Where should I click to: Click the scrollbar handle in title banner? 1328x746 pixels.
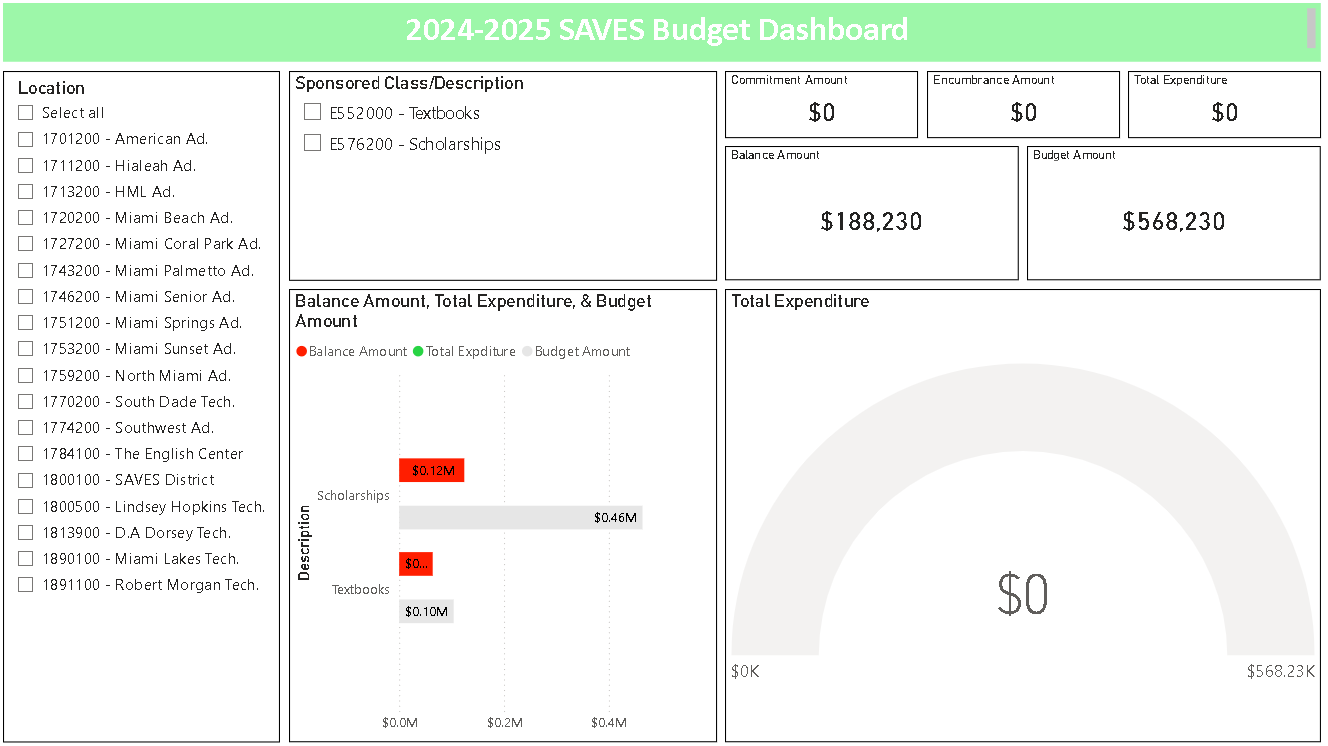pyautogui.click(x=1311, y=28)
